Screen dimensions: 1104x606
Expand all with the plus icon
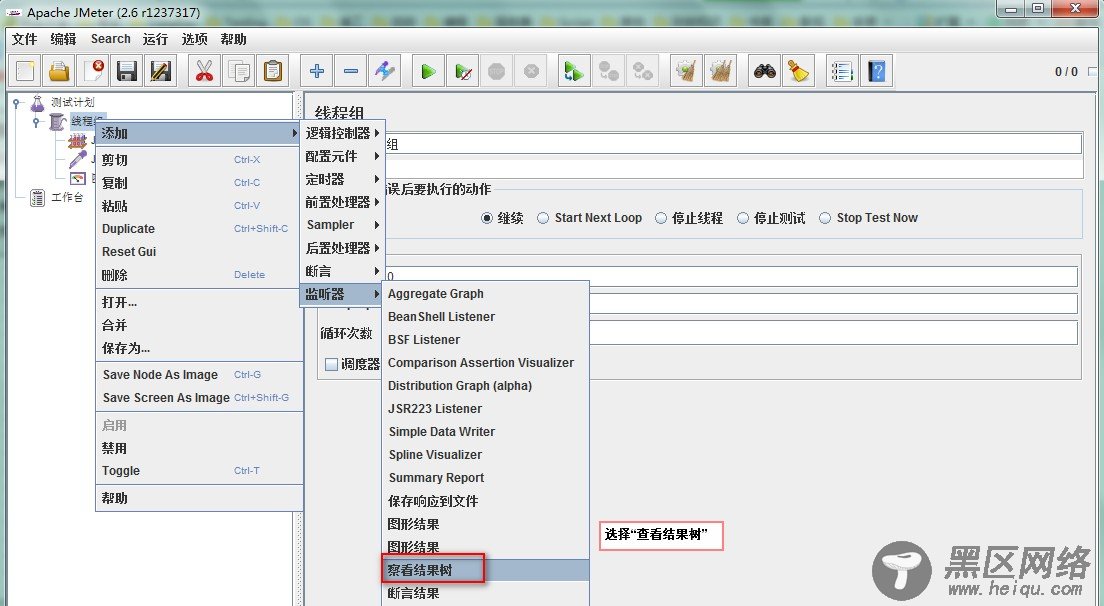[x=317, y=71]
